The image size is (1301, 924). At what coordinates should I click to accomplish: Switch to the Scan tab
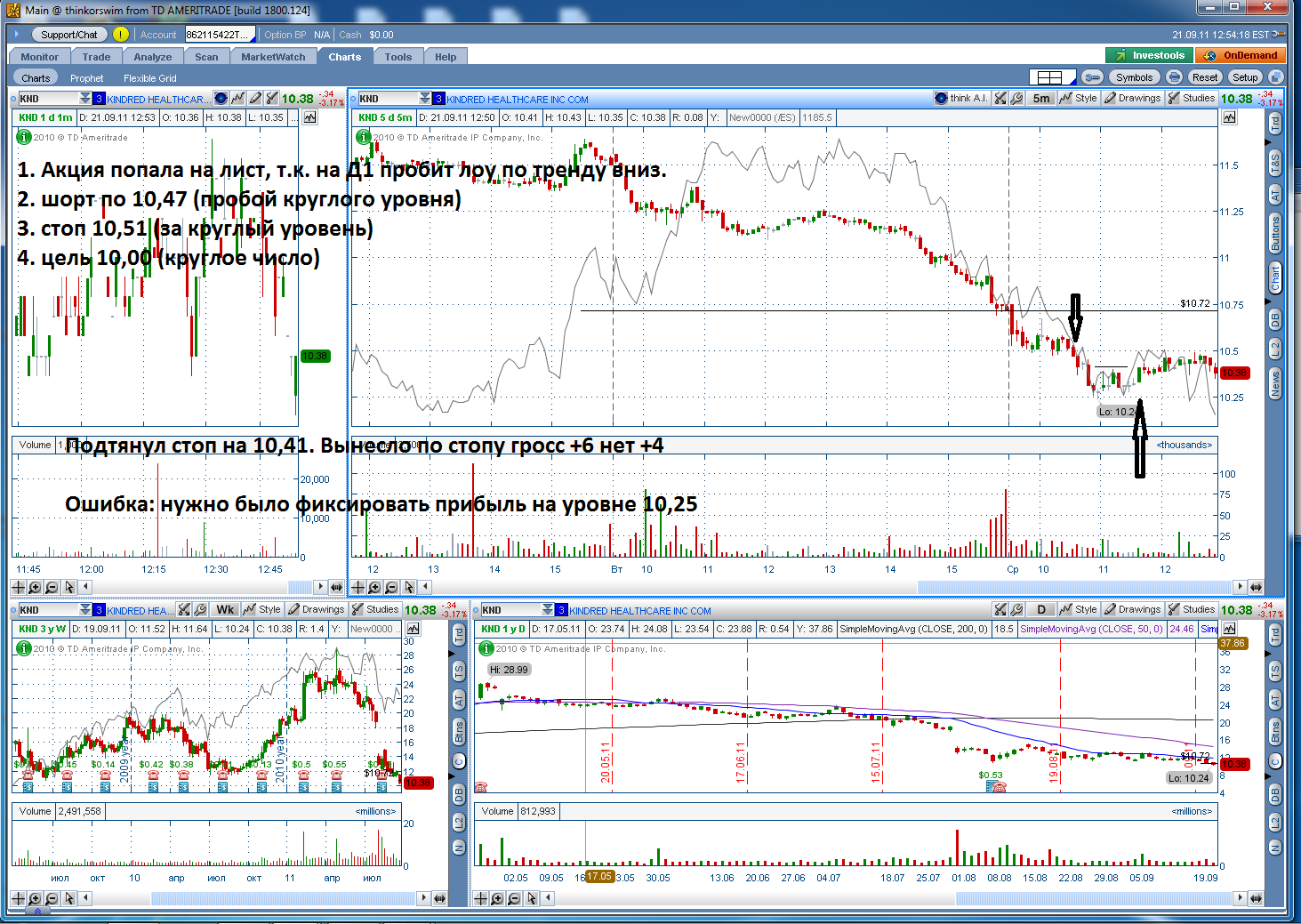point(206,57)
